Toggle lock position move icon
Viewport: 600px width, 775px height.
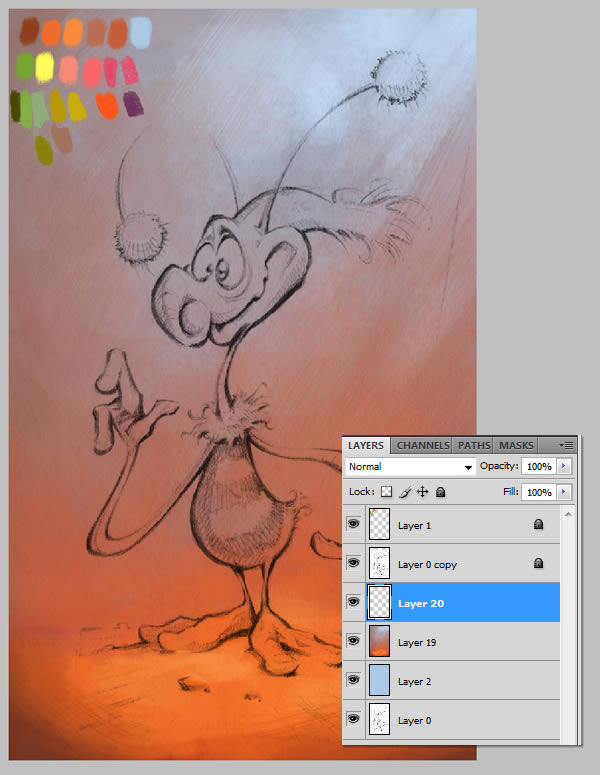422,492
